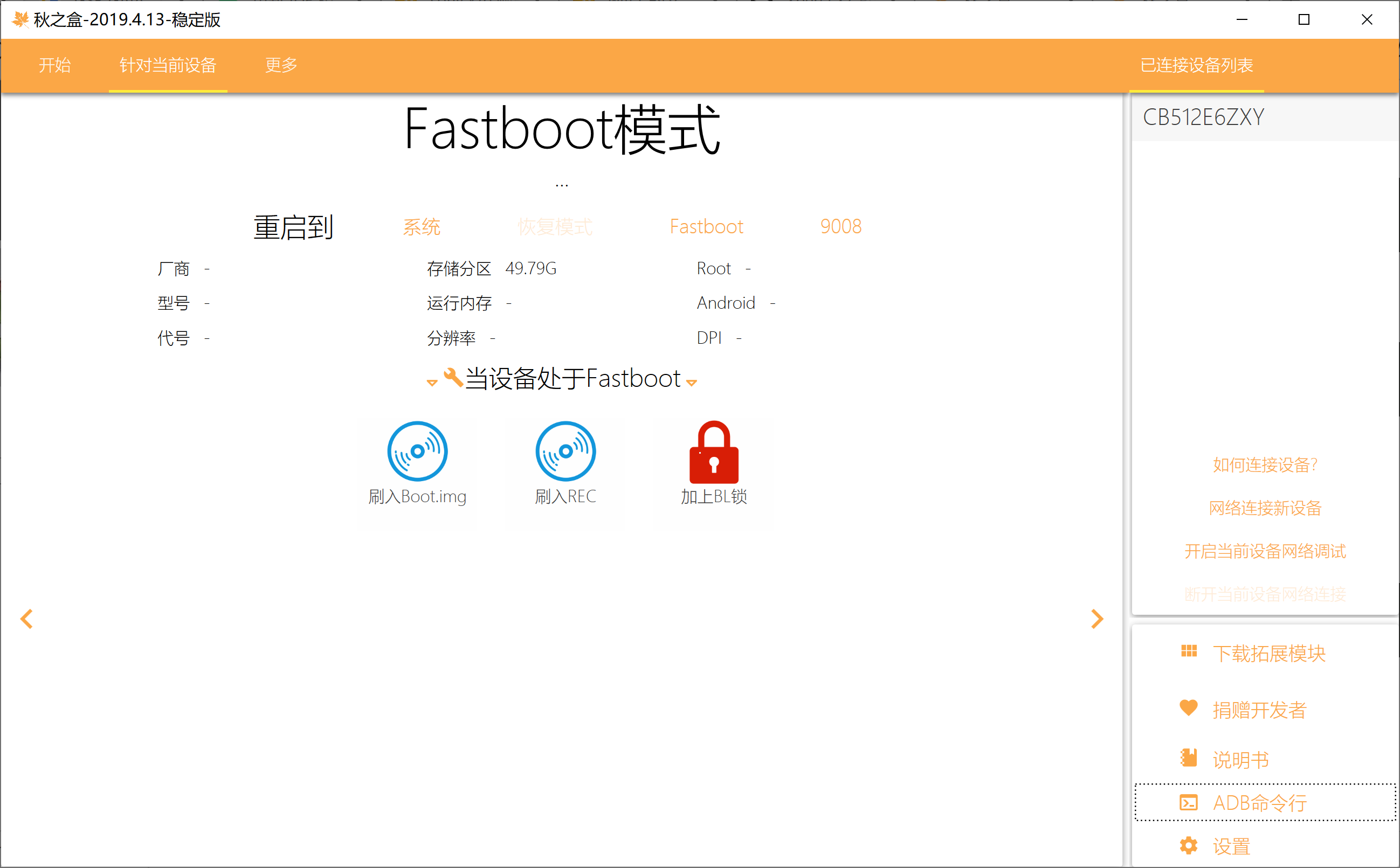
Task: Go to previous page with left chevron
Action: click(26, 619)
